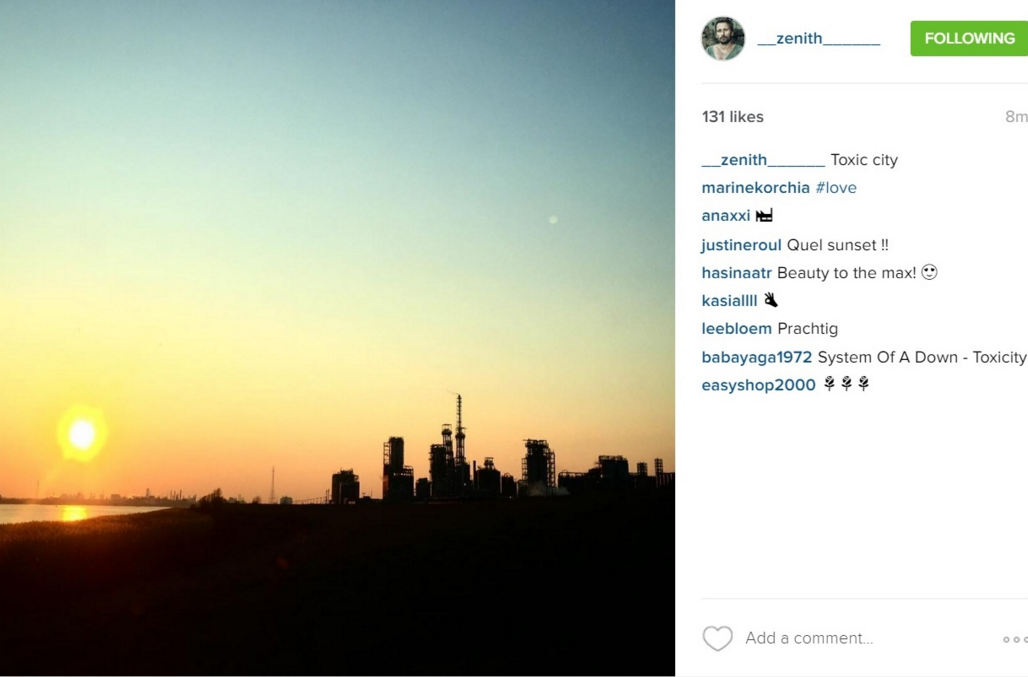Screen dimensions: 1028x677
Task: View the 131 likes list
Action: coord(732,117)
